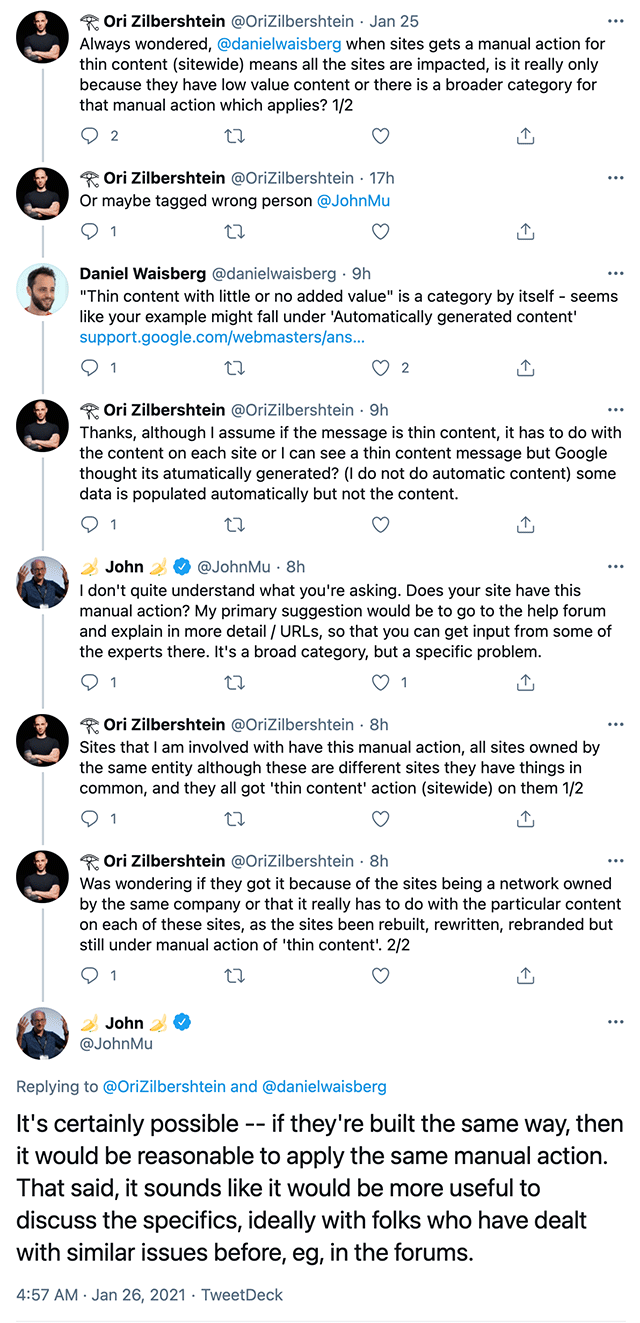Share Ori's first tweet from Jan 25
Image resolution: width=640 pixels, height=1323 pixels.
click(x=525, y=136)
